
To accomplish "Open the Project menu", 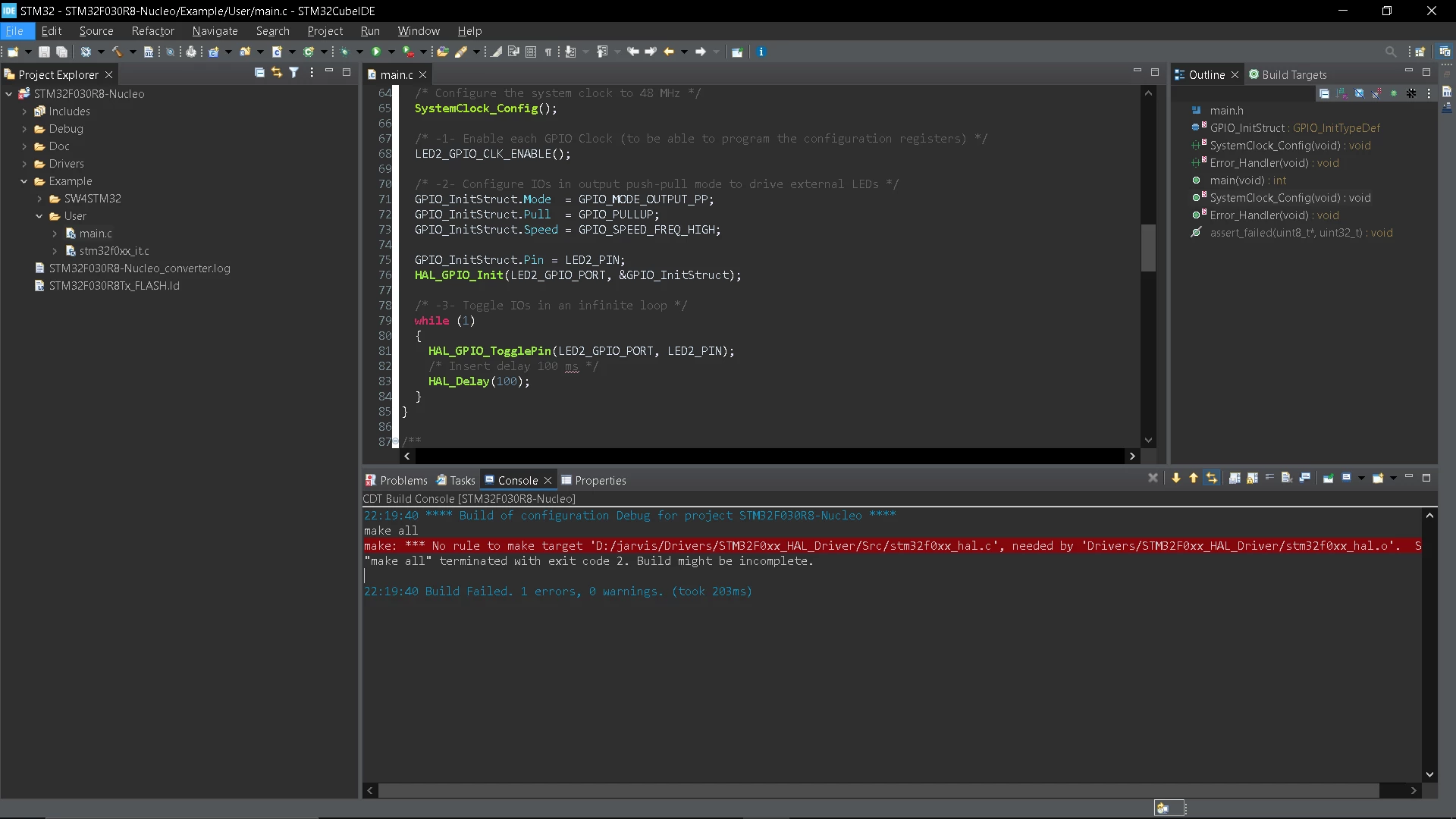I will [x=325, y=31].
